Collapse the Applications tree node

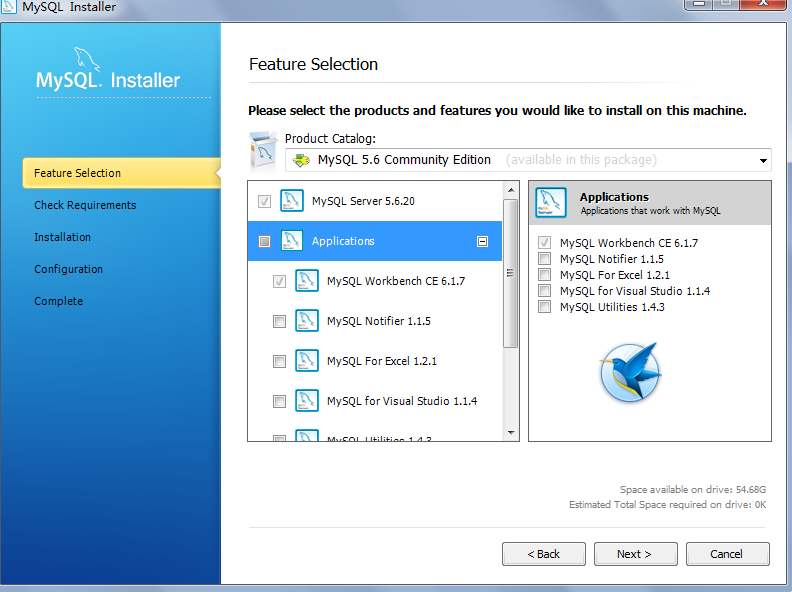482,241
